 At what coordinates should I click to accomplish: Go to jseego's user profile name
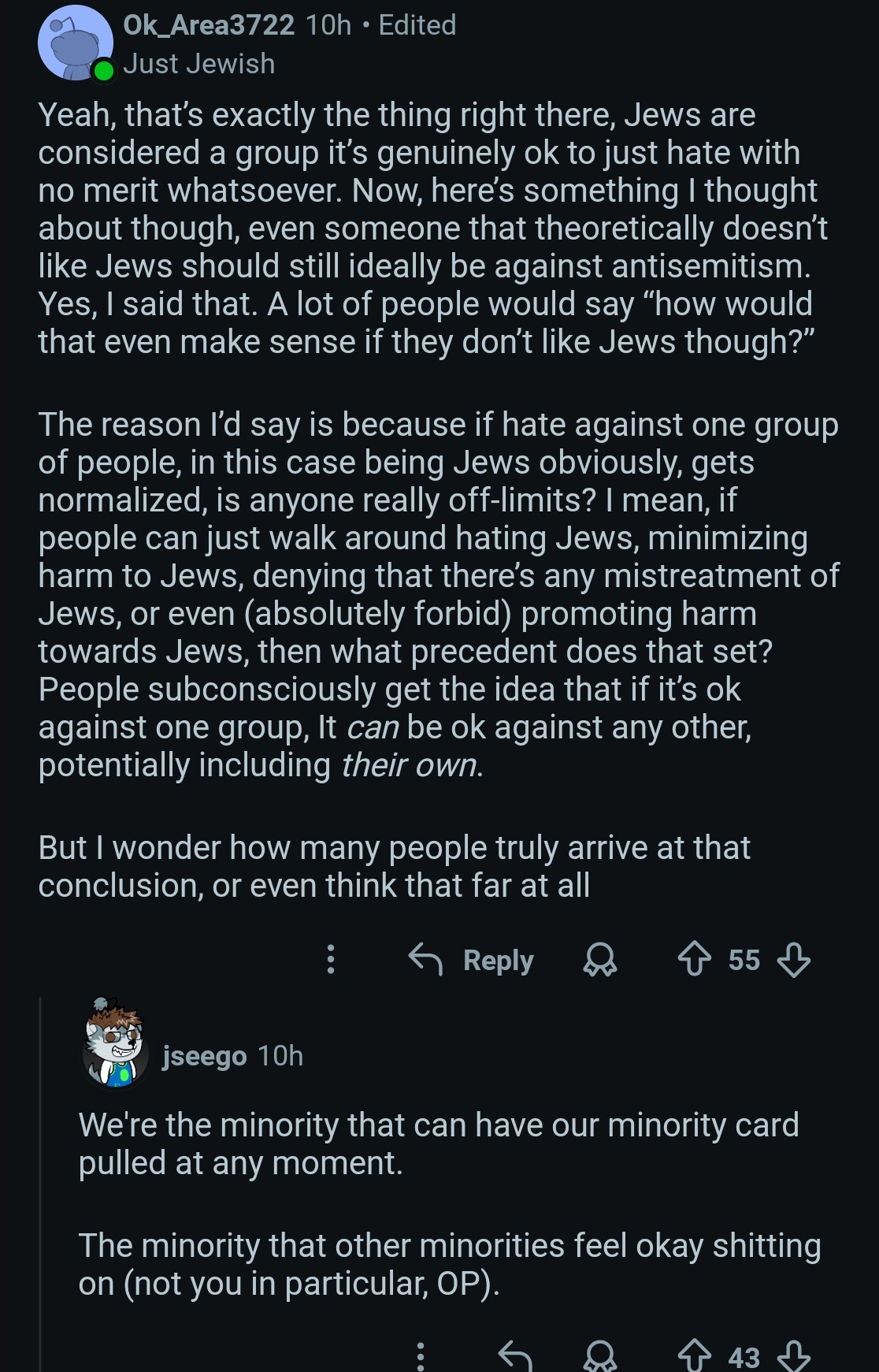click(204, 1056)
